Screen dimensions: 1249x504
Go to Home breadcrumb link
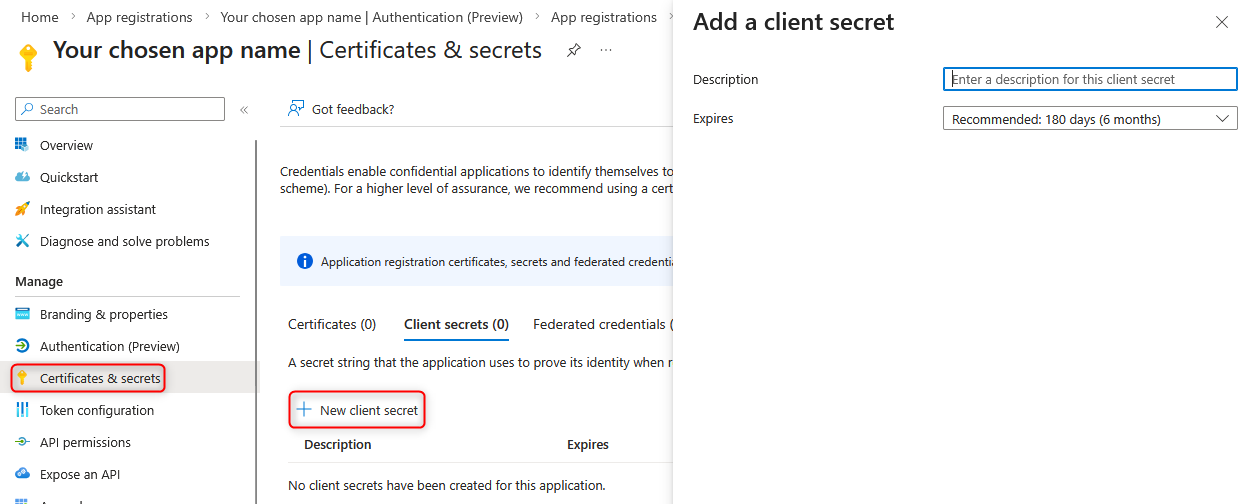[40, 17]
